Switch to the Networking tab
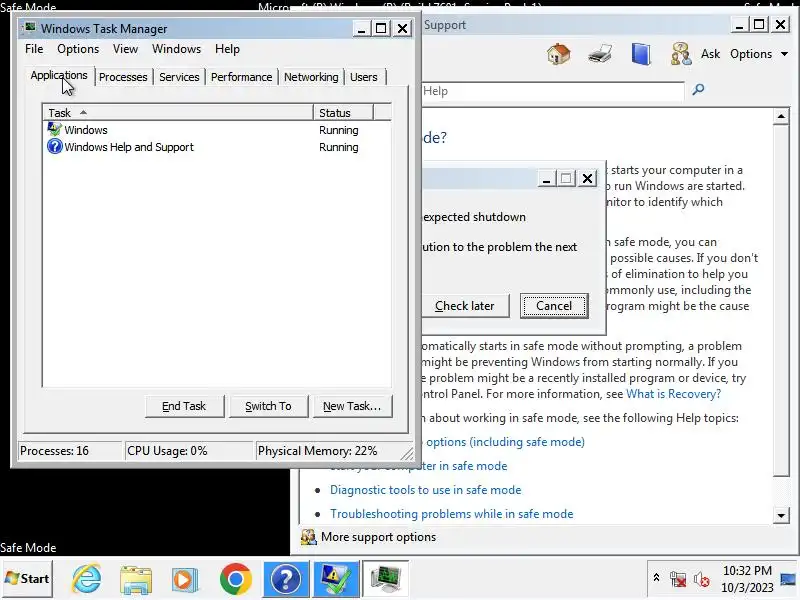 tap(311, 77)
